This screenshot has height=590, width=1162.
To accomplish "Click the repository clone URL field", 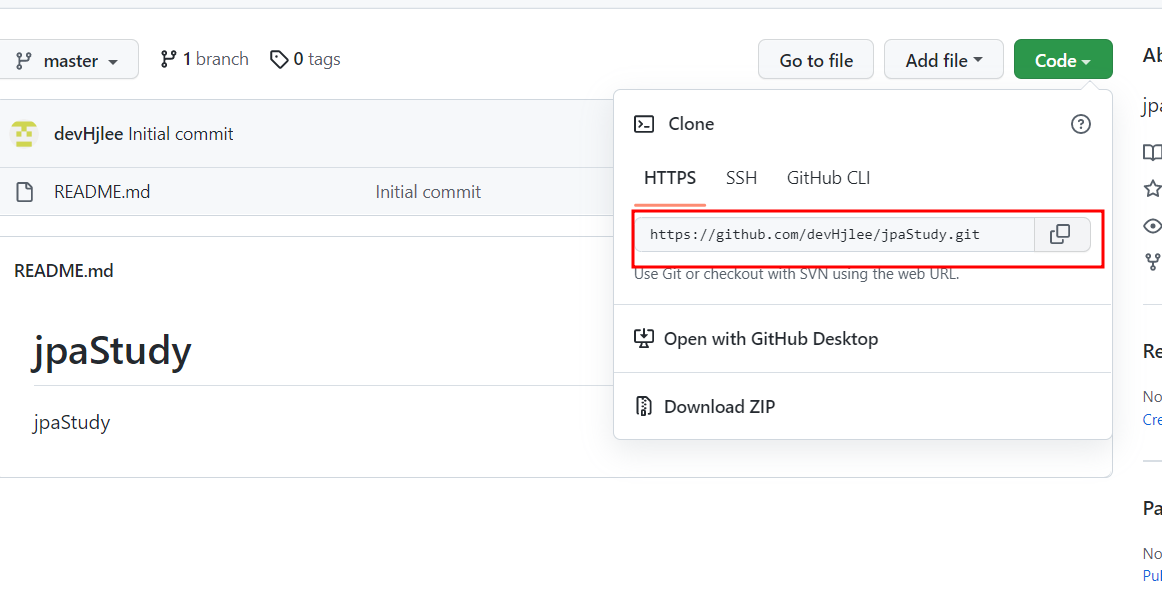I will [834, 235].
